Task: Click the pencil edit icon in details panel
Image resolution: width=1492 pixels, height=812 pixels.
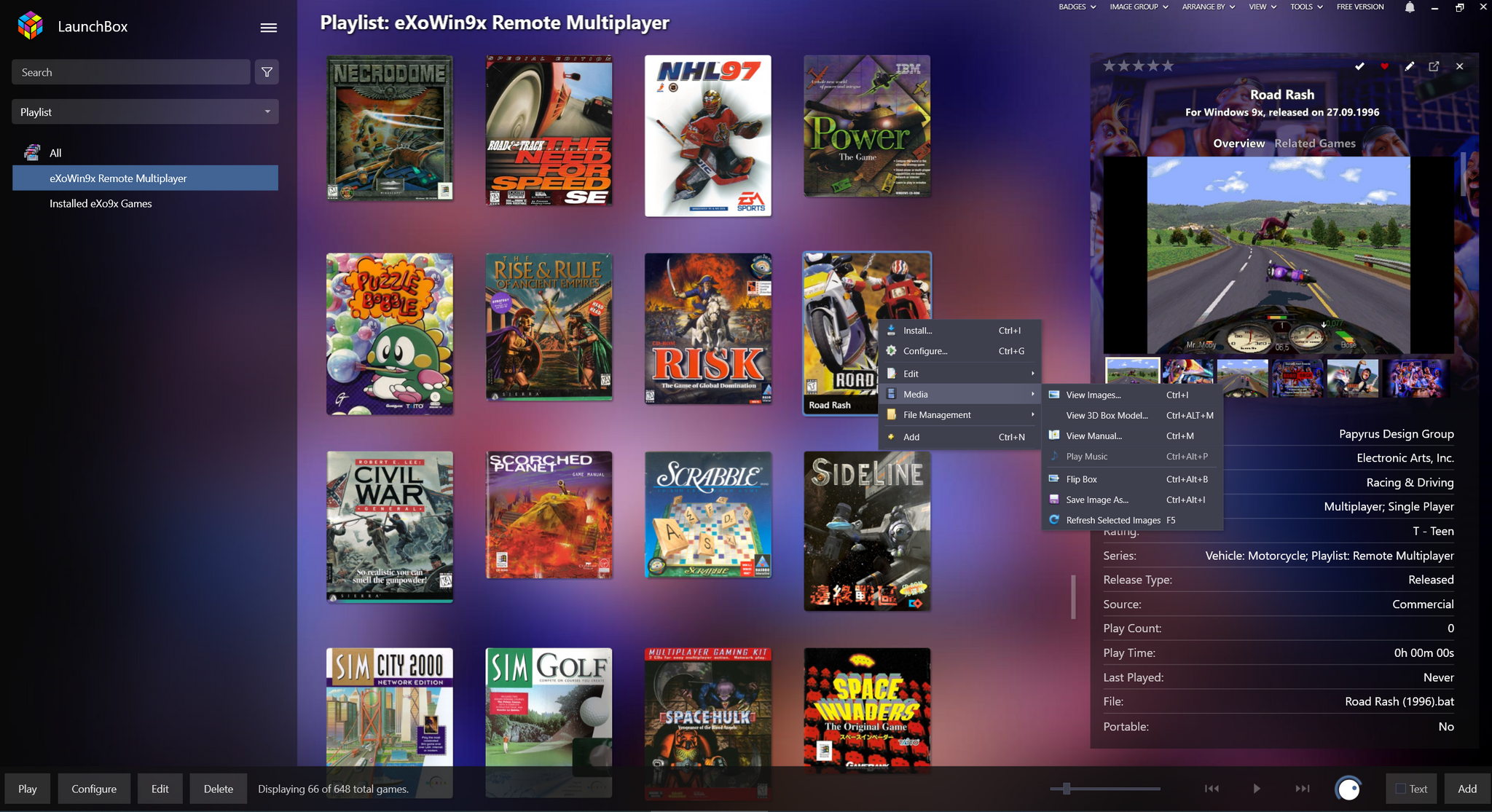Action: click(1410, 66)
